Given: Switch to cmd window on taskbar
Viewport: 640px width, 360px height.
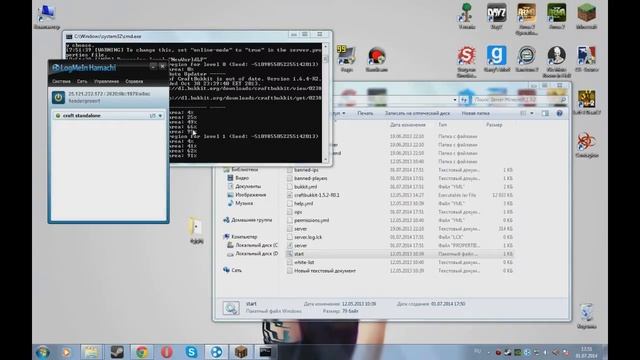Looking at the screenshot, I should coord(266,352).
